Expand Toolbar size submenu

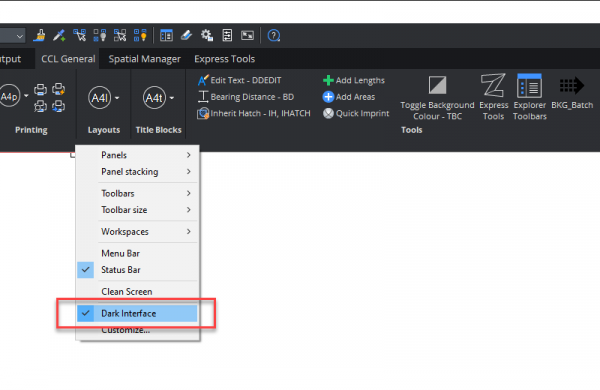pos(138,210)
